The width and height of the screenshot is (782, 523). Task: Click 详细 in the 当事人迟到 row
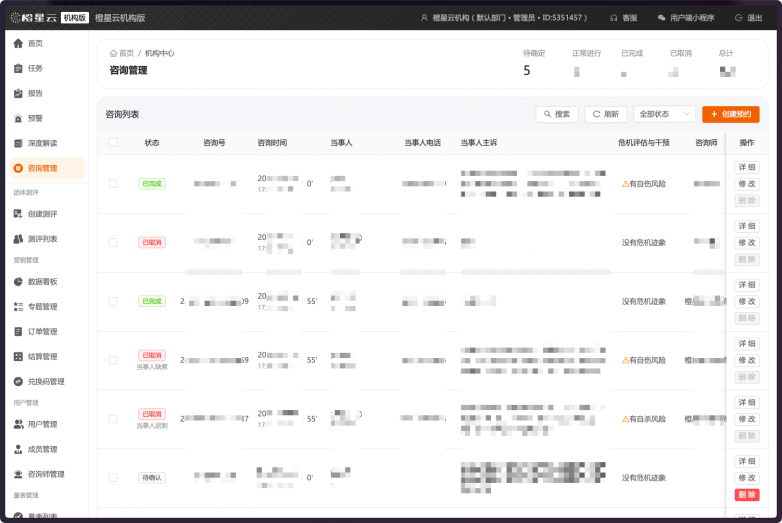point(747,403)
